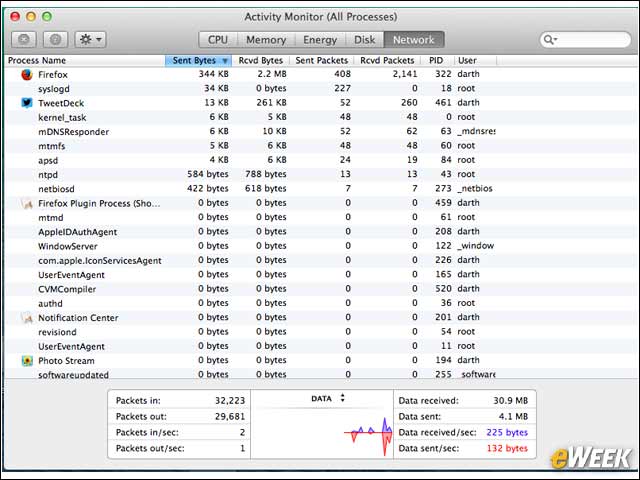The height and width of the screenshot is (480, 640).
Task: Click Data sent/sec 132 bytes
Action: (507, 448)
